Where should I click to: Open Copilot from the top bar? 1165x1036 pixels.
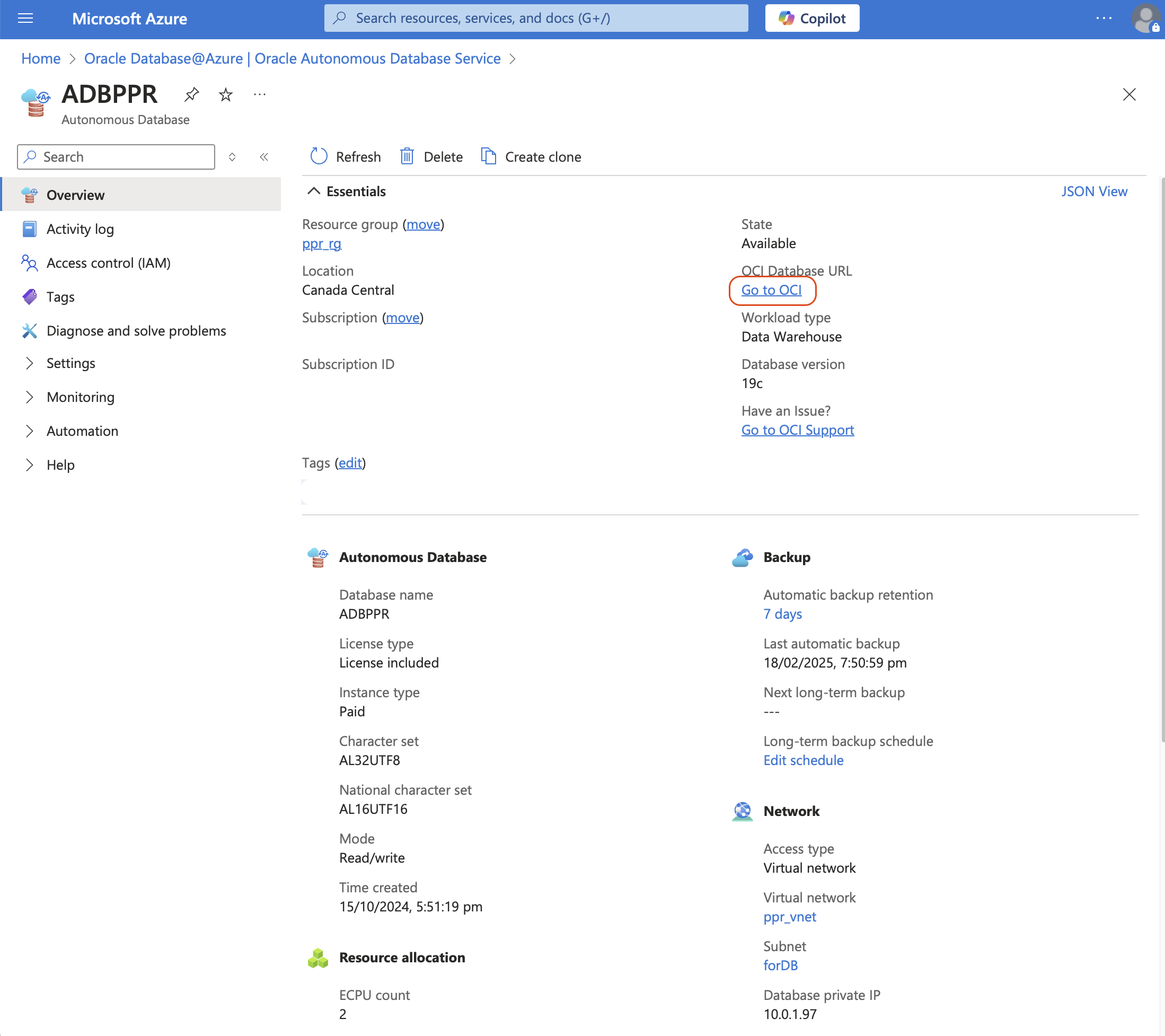(812, 18)
